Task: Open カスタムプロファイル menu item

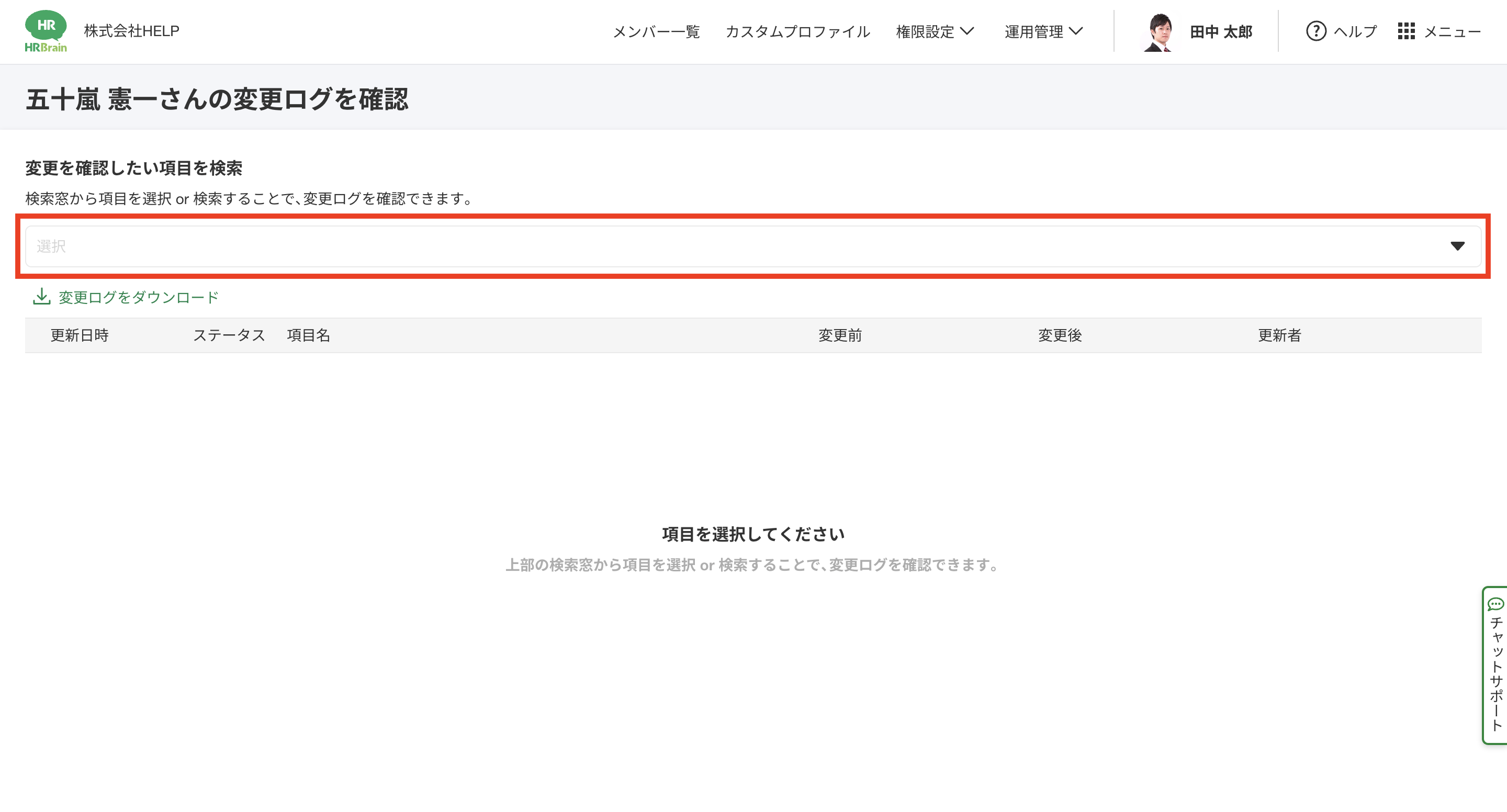Action: pyautogui.click(x=797, y=31)
